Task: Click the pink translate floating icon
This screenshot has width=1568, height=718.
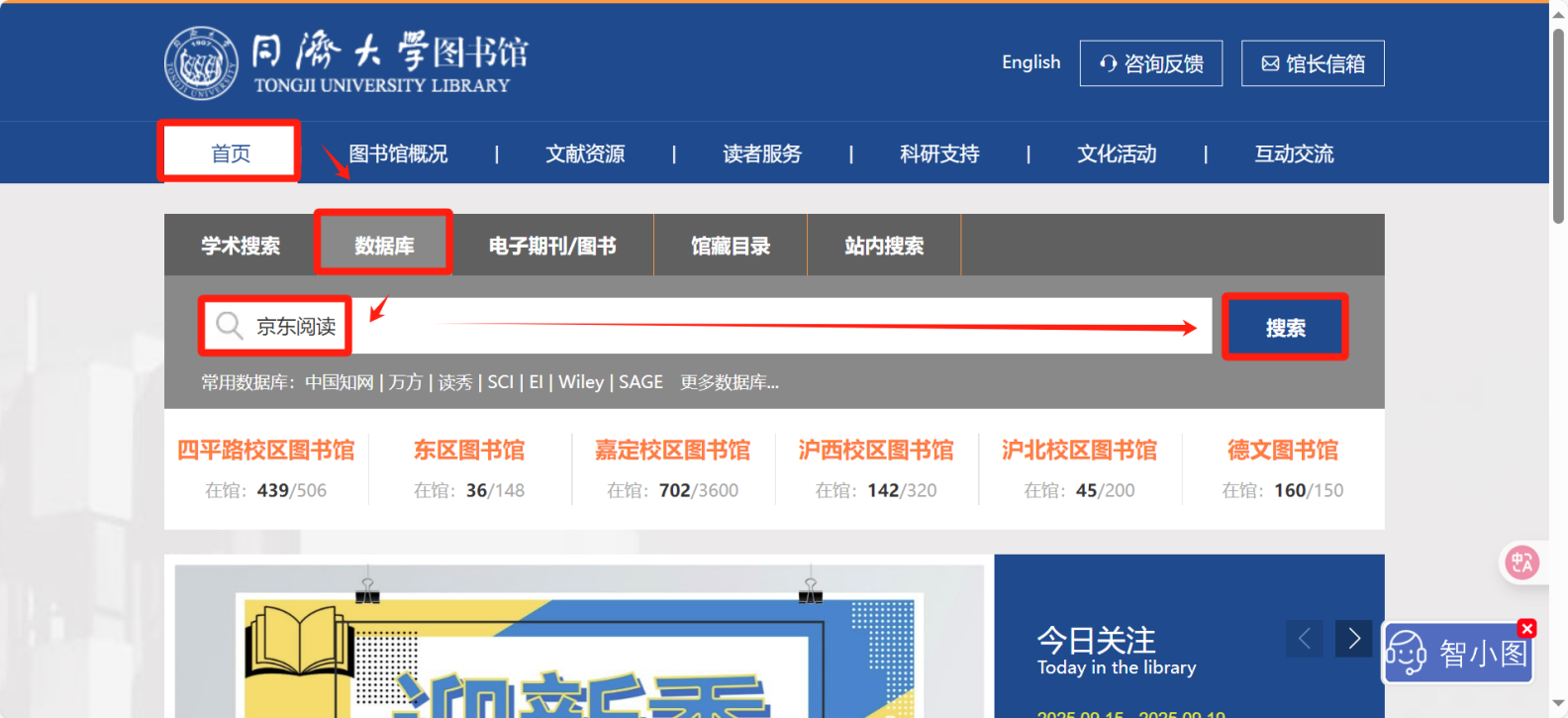Action: click(x=1521, y=563)
